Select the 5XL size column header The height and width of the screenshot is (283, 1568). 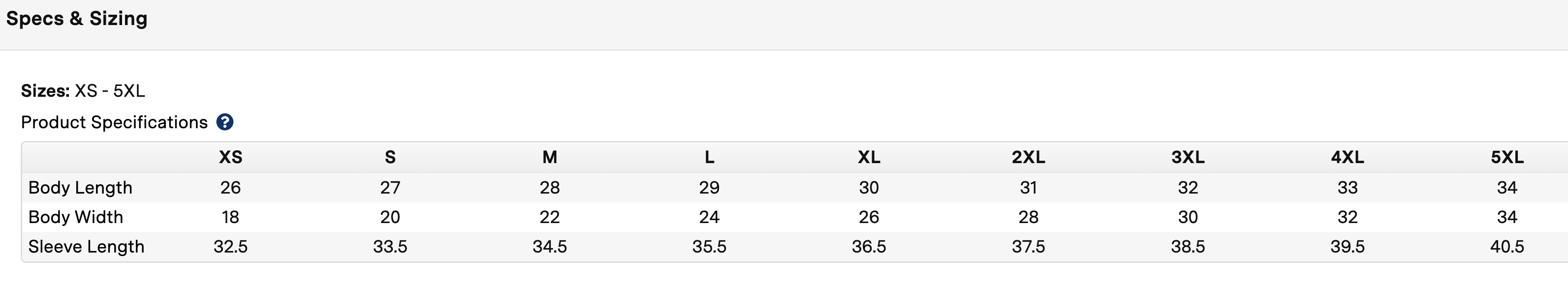[1506, 157]
